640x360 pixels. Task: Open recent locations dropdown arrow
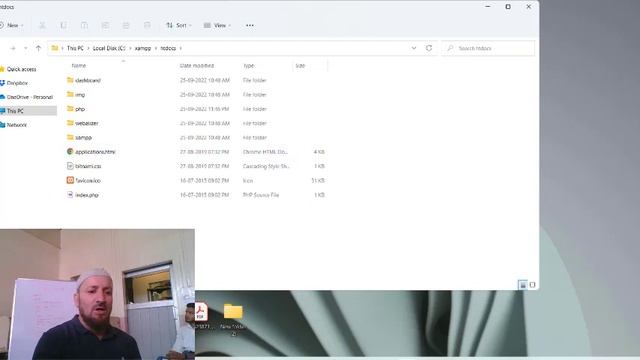tap(26, 48)
